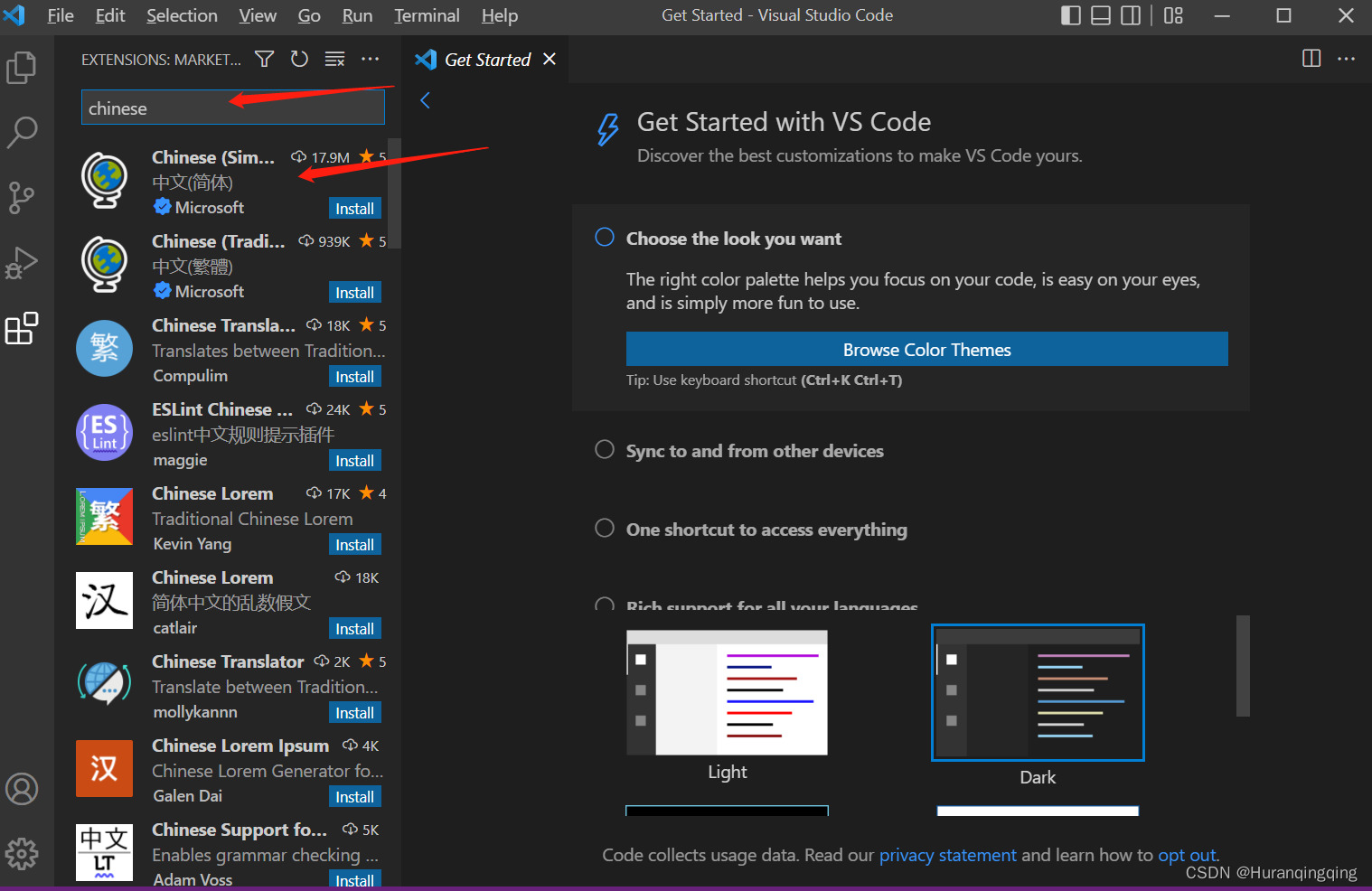Select ESLint Chinese extension icon
The width and height of the screenshot is (1372, 891).
tap(104, 432)
